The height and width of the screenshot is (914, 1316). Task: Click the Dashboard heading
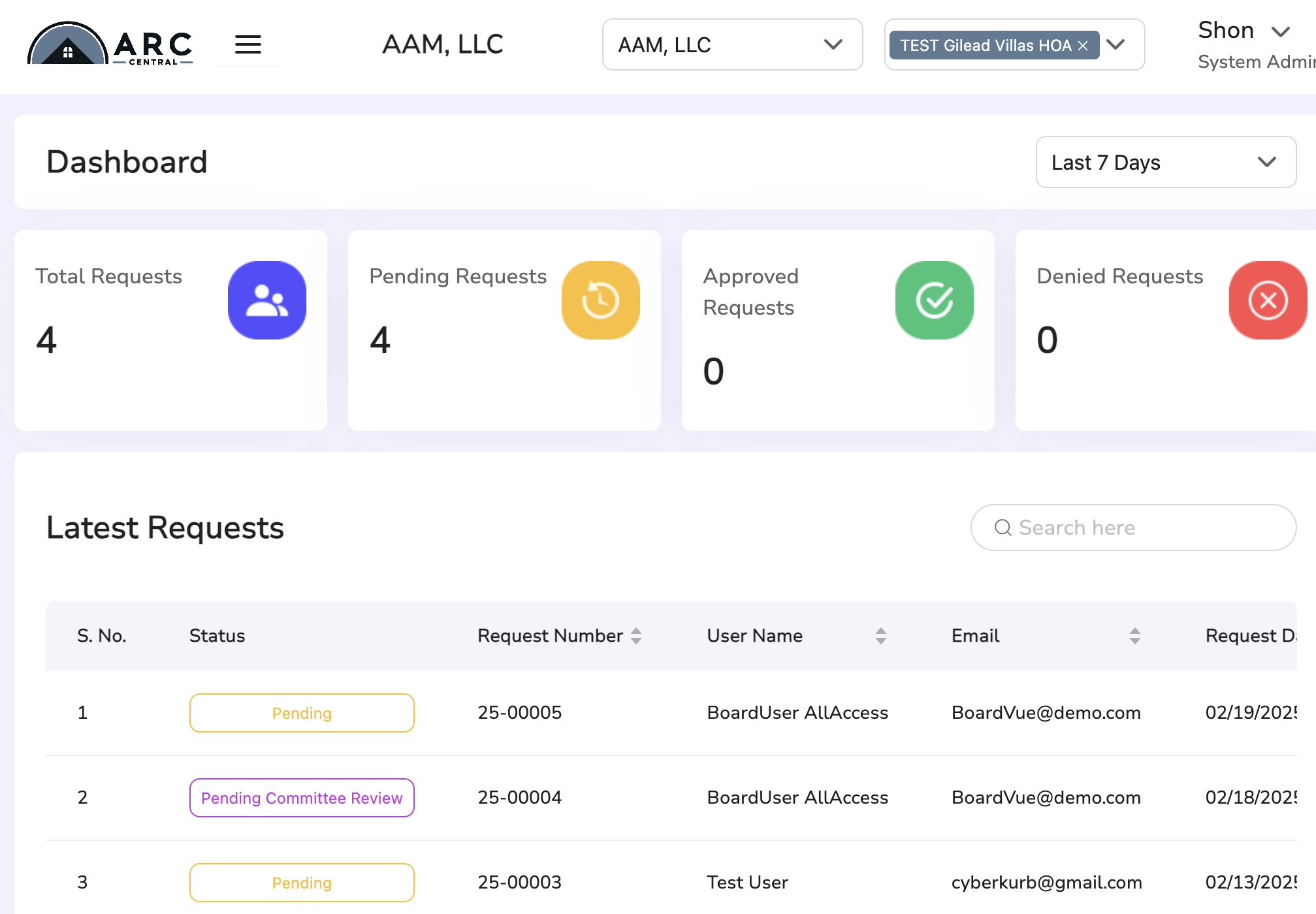127,162
